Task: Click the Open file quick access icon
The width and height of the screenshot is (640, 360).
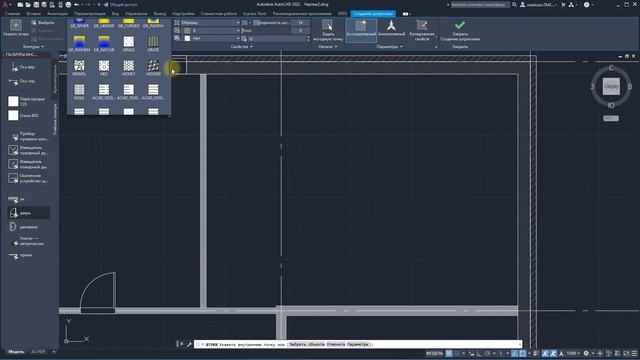Action: click(x=28, y=4)
